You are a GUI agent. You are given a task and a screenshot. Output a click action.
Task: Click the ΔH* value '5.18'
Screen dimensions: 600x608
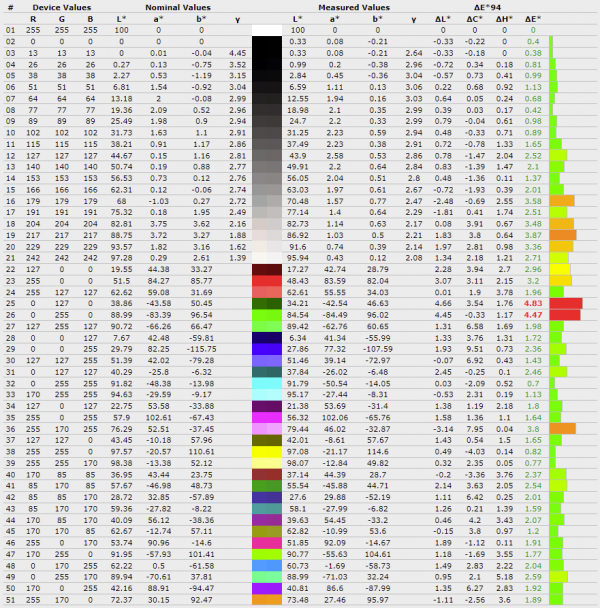point(504,577)
